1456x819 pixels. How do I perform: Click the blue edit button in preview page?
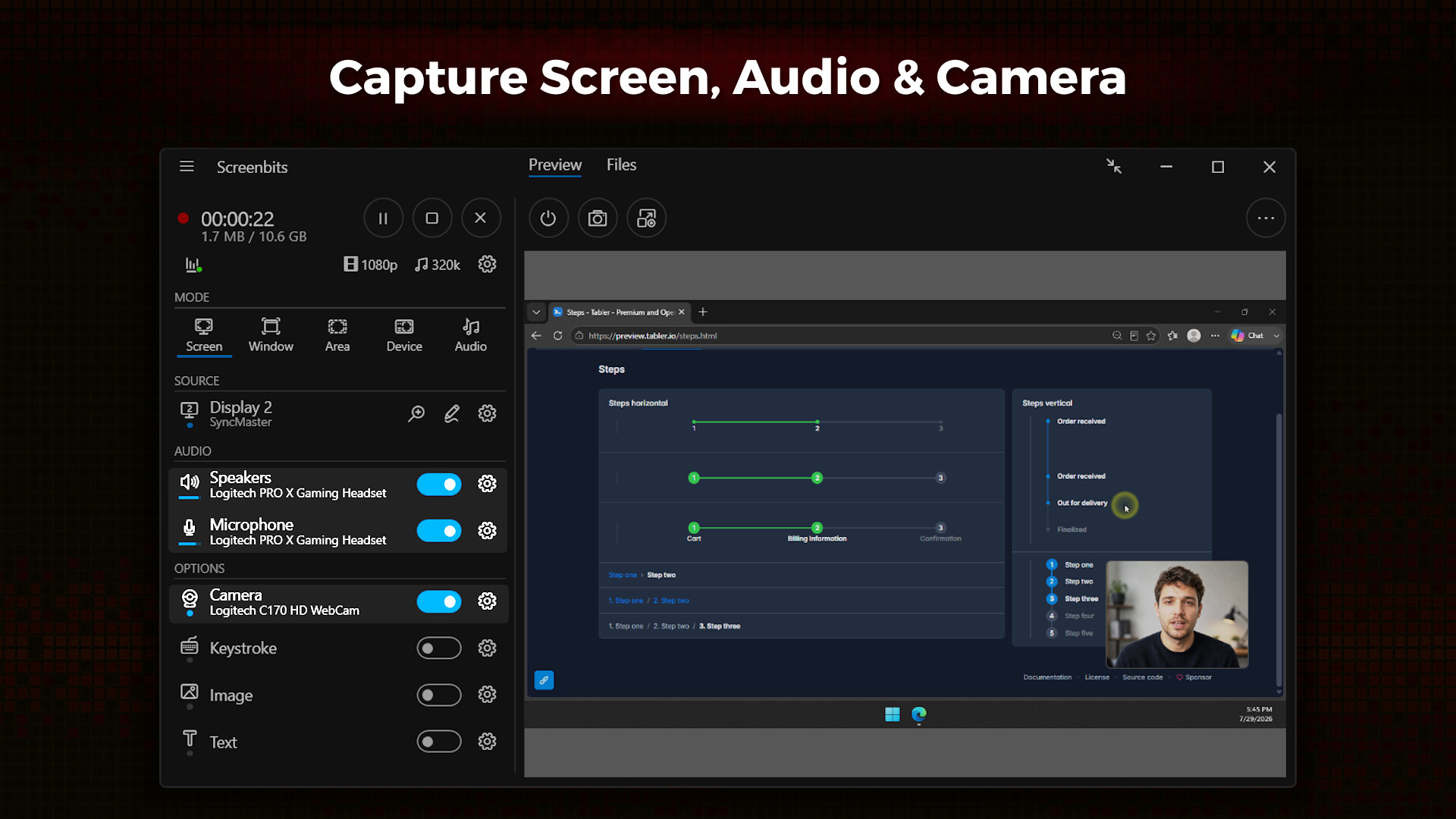pyautogui.click(x=544, y=680)
